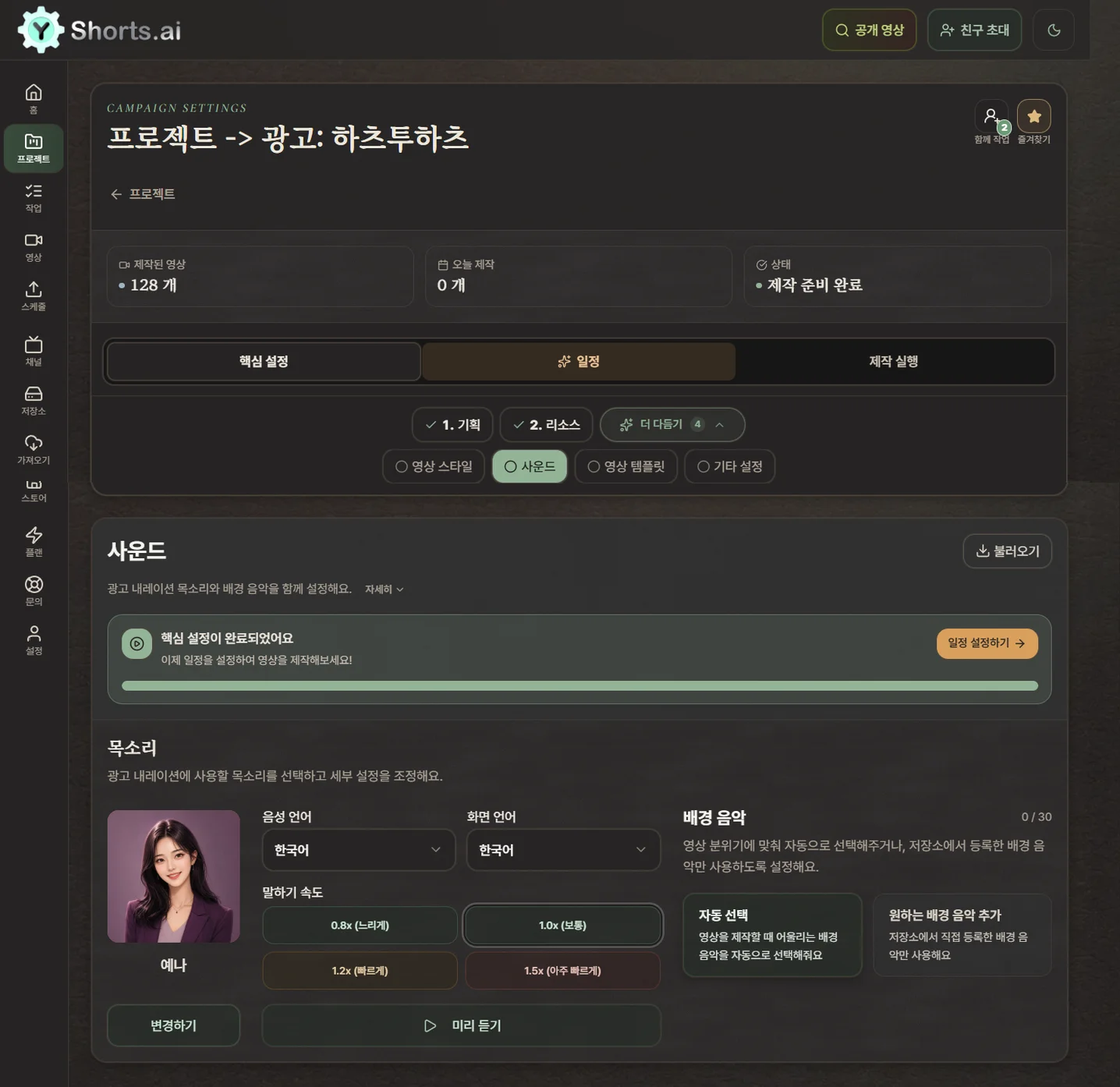Click the back arrow beside 프로젝트
The width and height of the screenshot is (1120, 1087).
click(116, 194)
